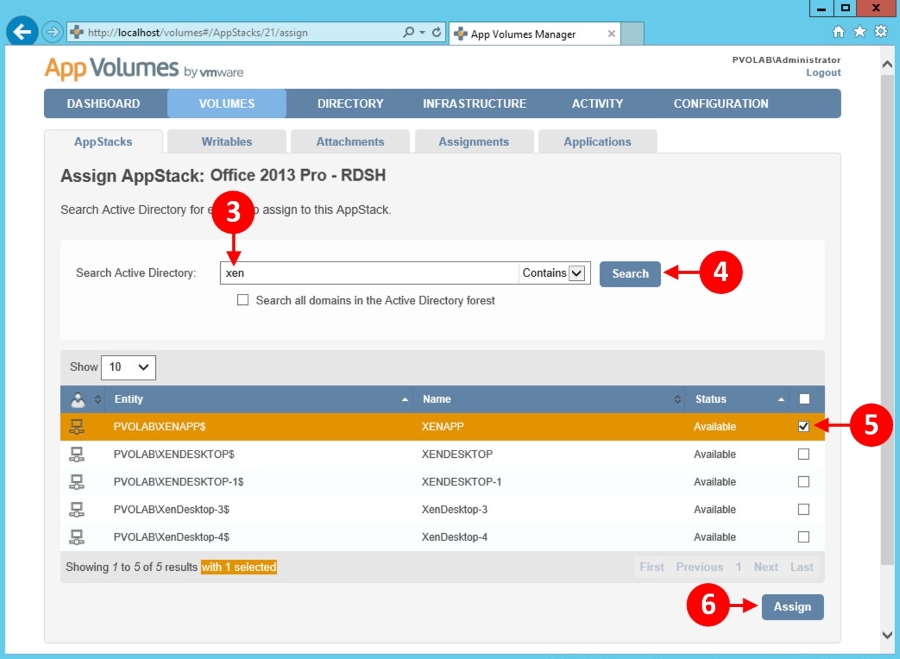Click the Search Active Directory text field

(x=369, y=273)
